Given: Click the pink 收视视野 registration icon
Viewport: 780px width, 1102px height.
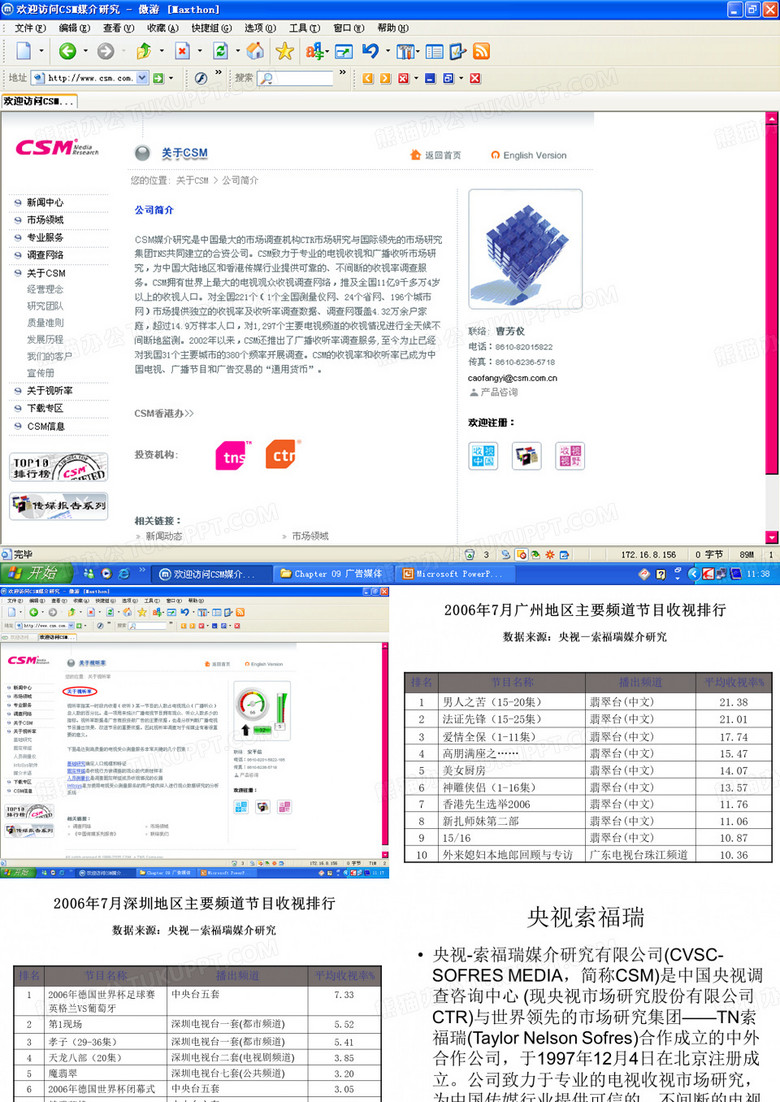Looking at the screenshot, I should click(x=570, y=456).
